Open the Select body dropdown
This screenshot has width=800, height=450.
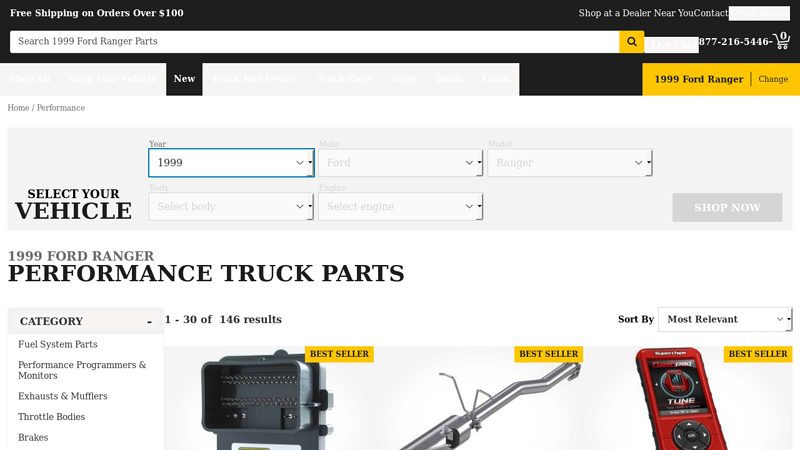tap(231, 207)
